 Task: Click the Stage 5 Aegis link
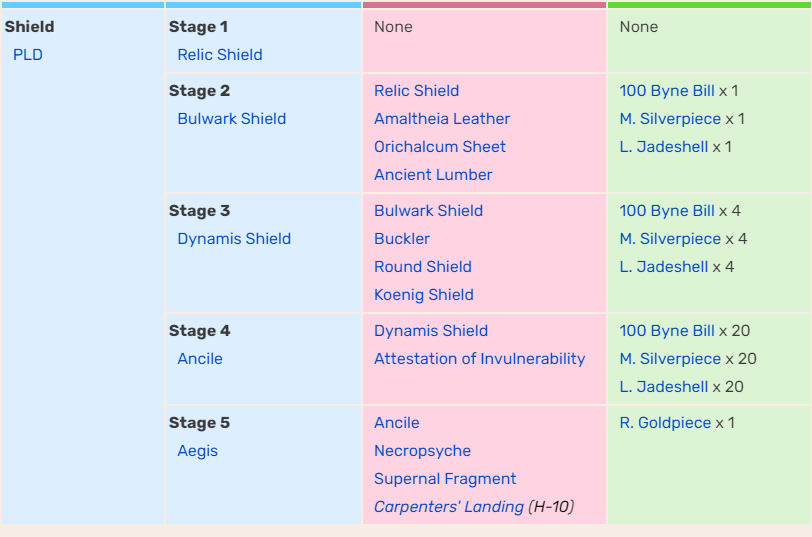point(197,451)
